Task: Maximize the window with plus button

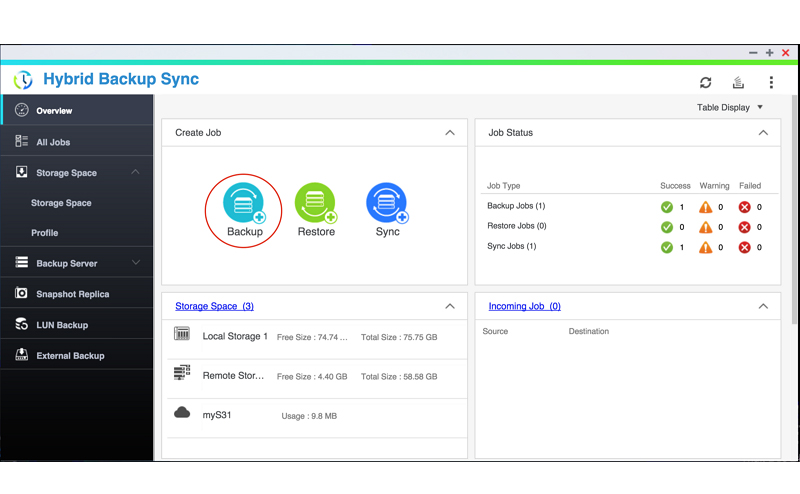Action: point(769,53)
